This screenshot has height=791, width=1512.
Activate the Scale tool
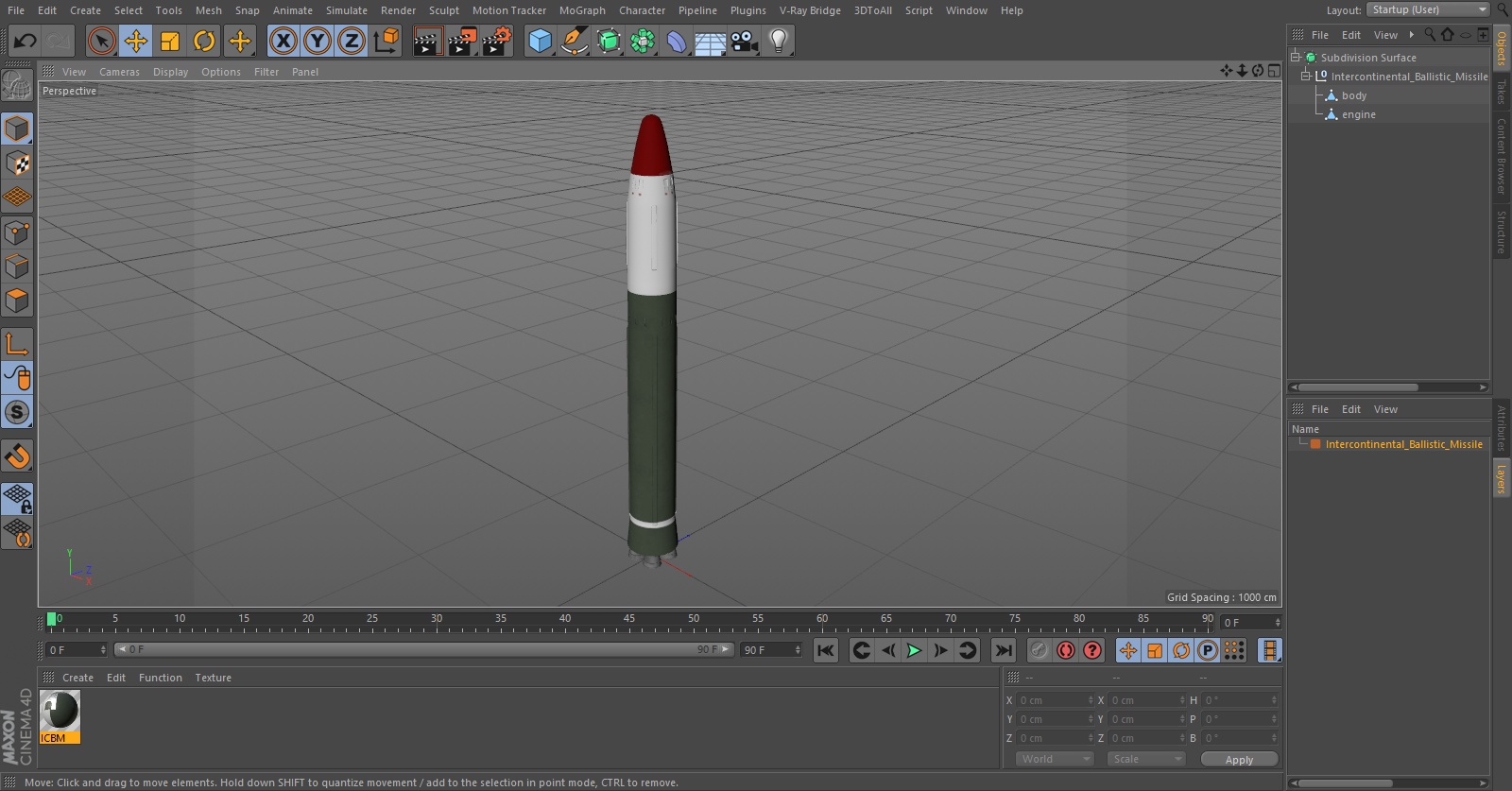point(170,41)
